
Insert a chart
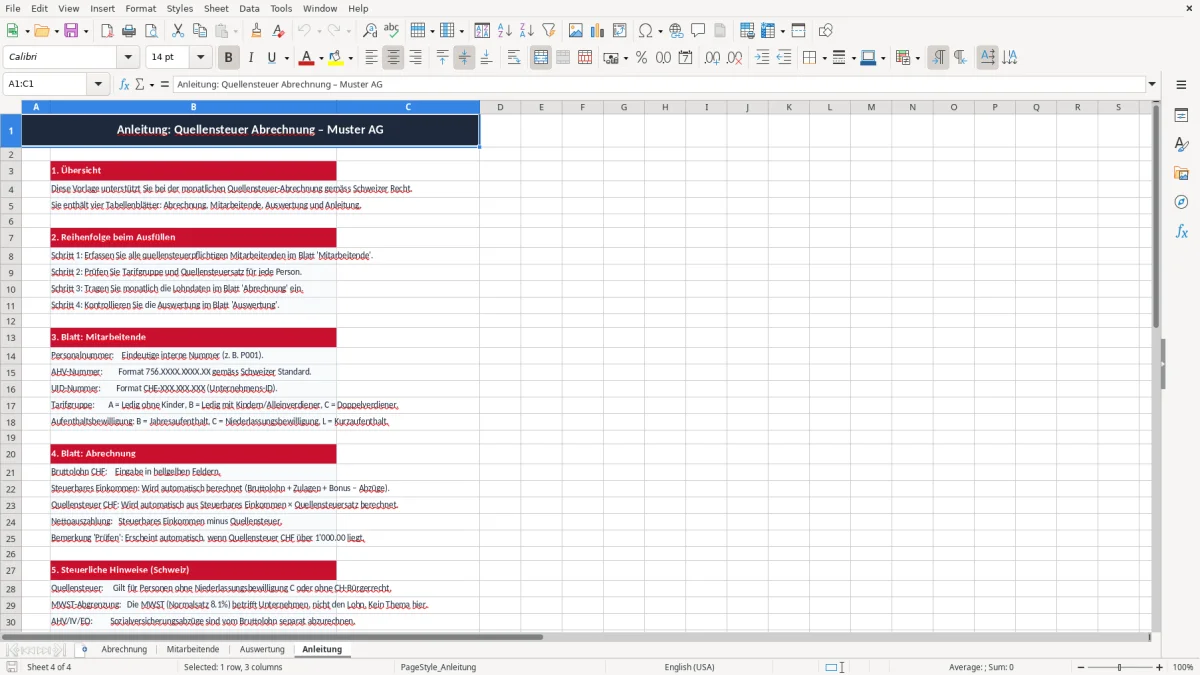(598, 31)
